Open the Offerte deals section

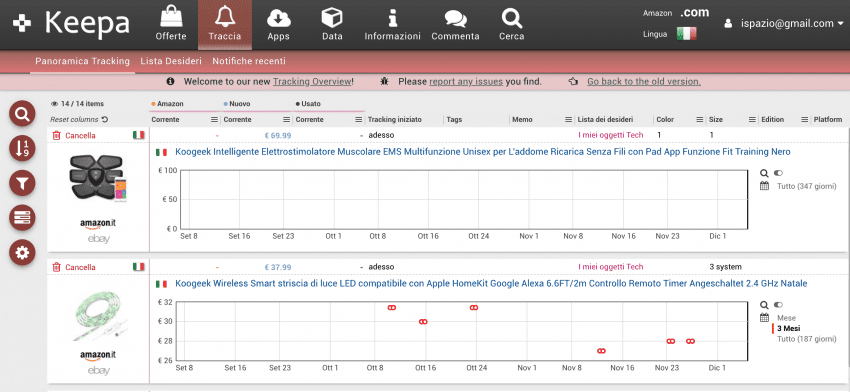click(171, 24)
